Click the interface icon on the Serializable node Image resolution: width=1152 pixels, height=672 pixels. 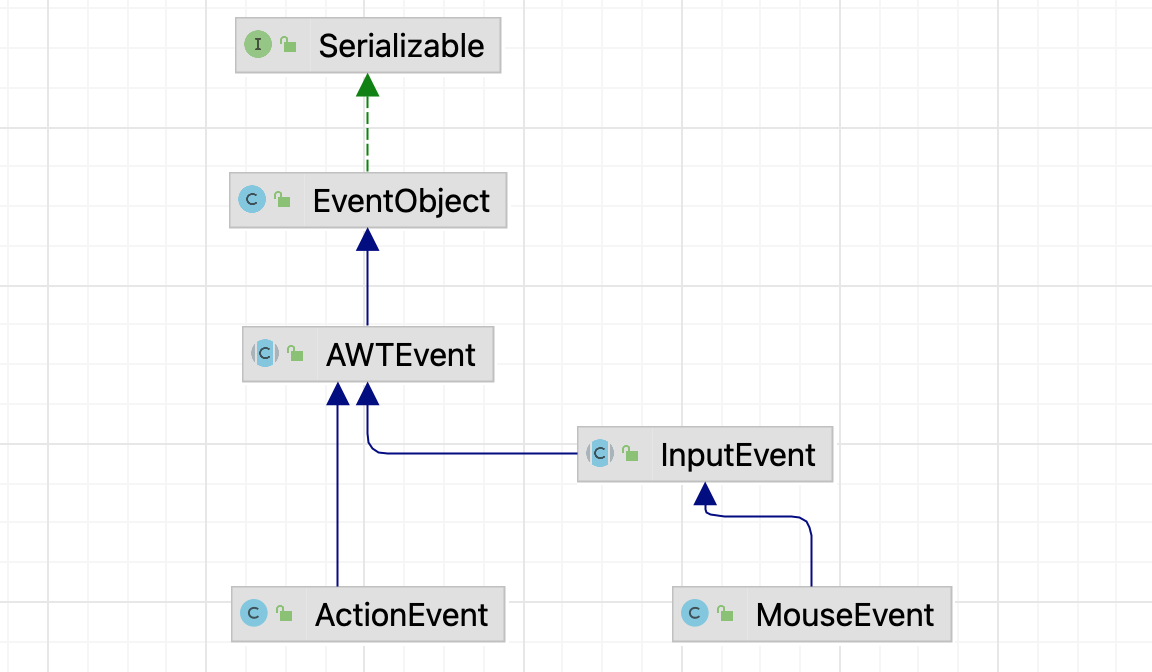click(x=258, y=45)
